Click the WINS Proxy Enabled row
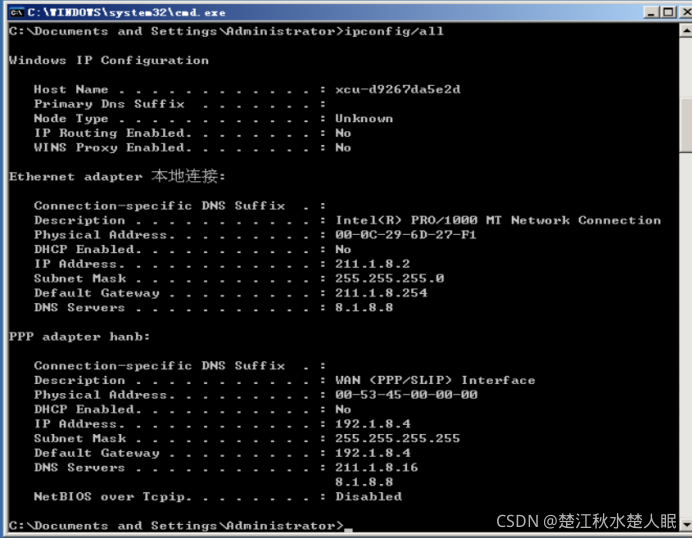 click(193, 148)
